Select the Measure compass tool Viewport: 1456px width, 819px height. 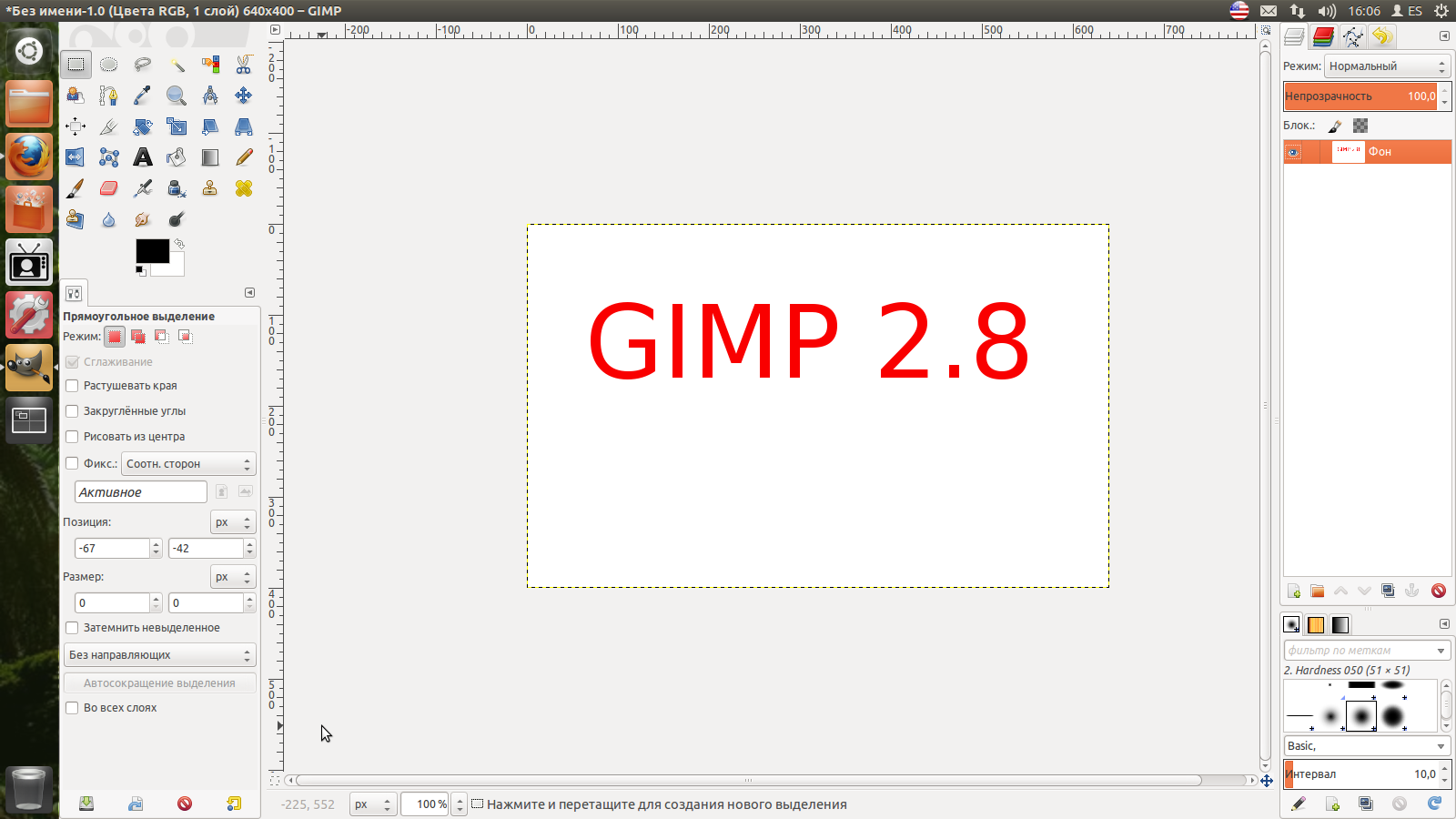coord(210,96)
